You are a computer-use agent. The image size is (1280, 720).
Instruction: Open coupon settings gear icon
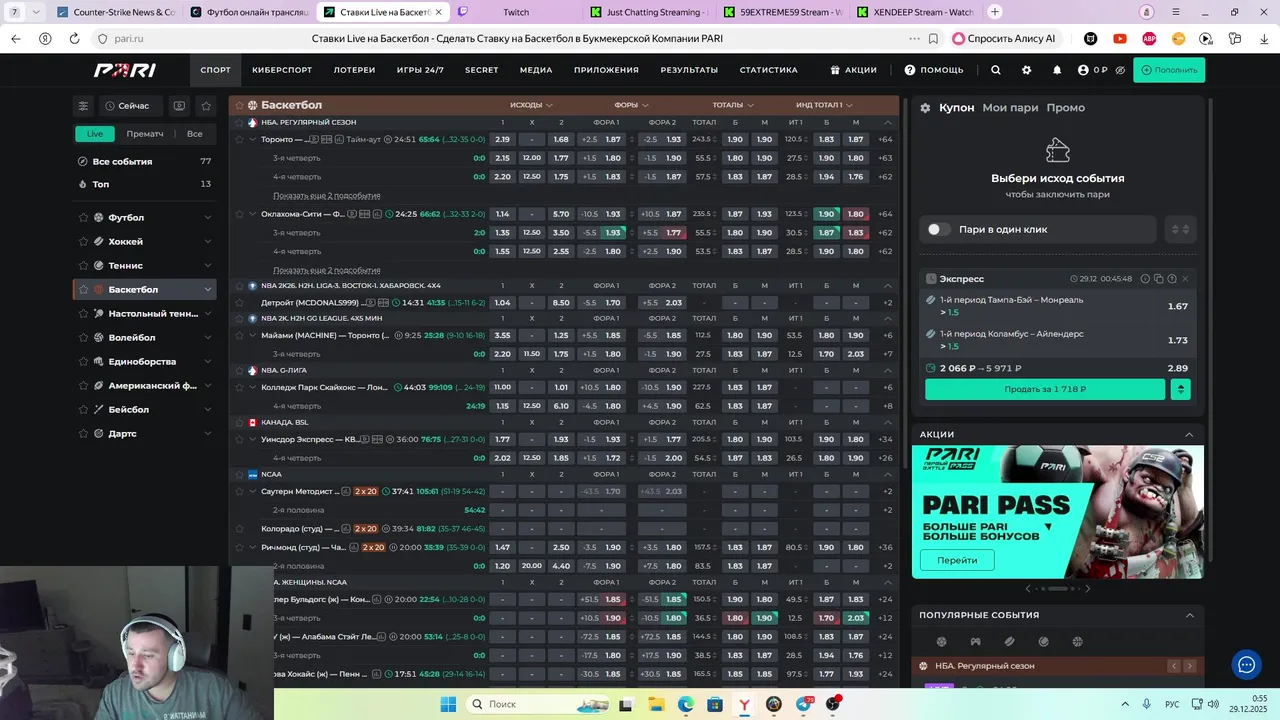pos(925,108)
